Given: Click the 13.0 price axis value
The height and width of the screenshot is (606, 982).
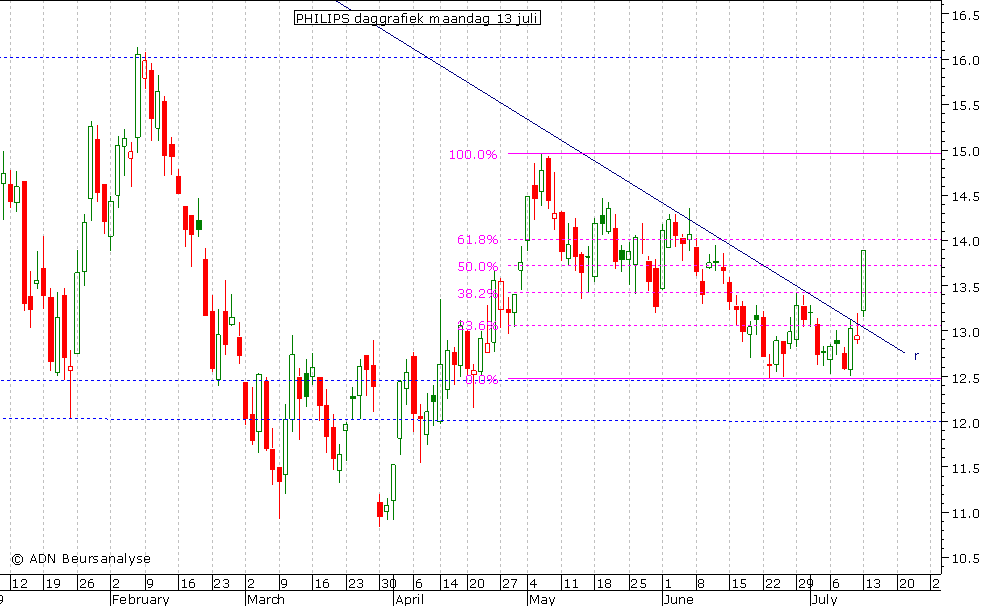Looking at the screenshot, I should click(966, 333).
